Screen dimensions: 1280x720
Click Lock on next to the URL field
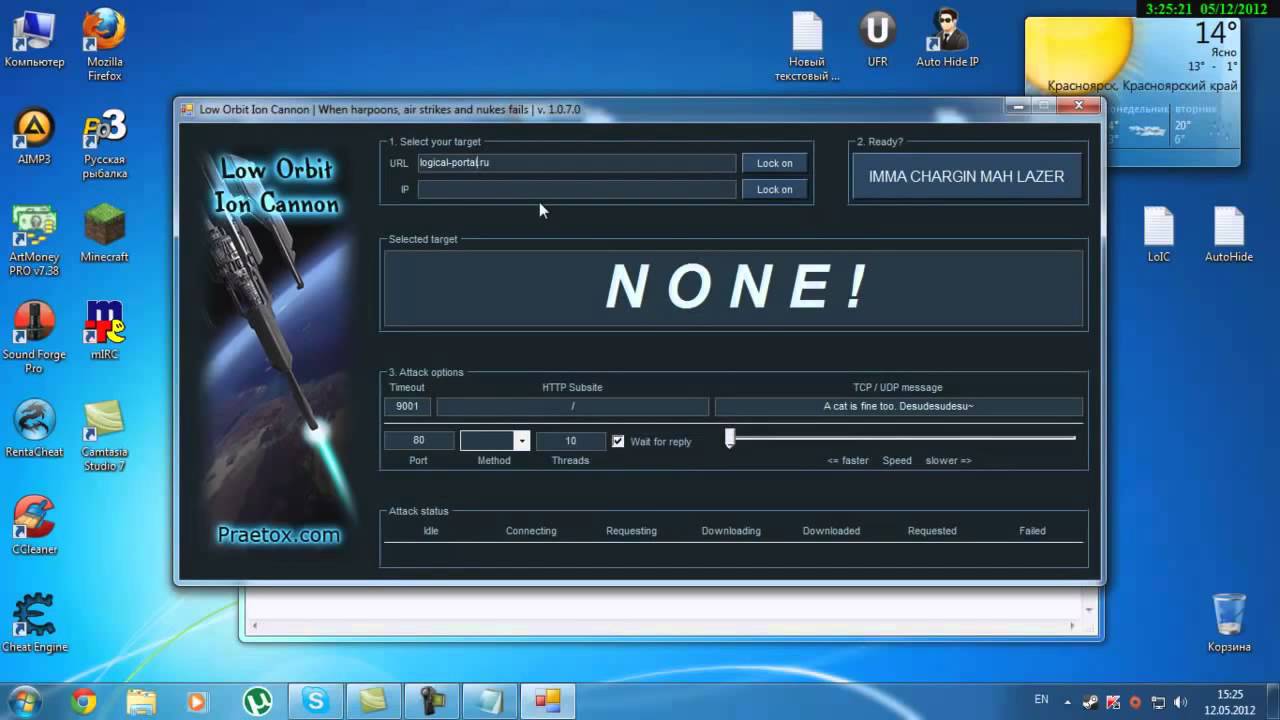pos(774,163)
